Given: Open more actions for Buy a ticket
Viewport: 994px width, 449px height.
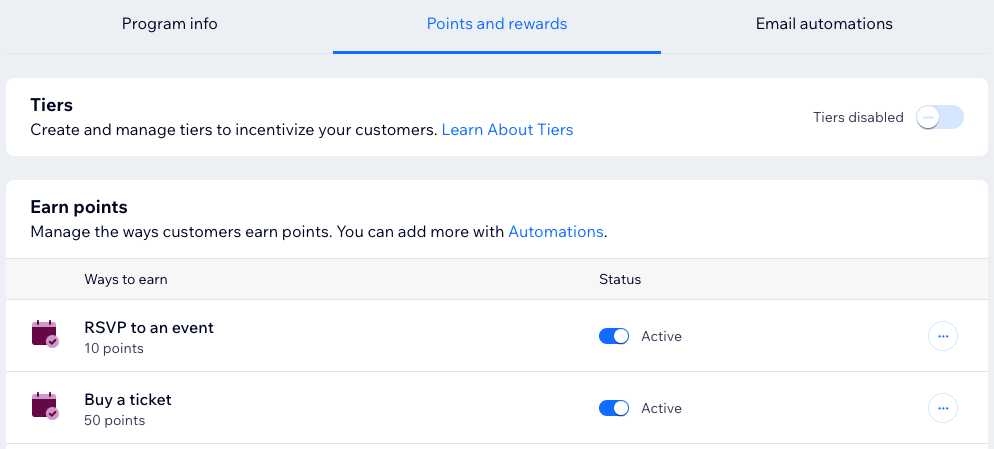Looking at the screenshot, I should click(x=943, y=408).
